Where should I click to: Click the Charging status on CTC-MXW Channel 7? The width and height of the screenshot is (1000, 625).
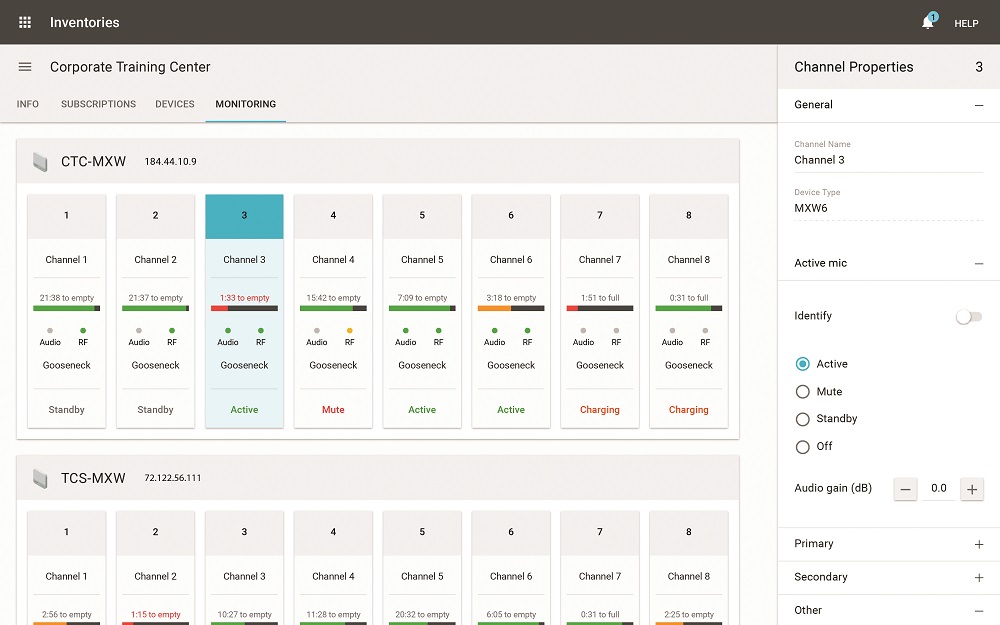coord(599,410)
